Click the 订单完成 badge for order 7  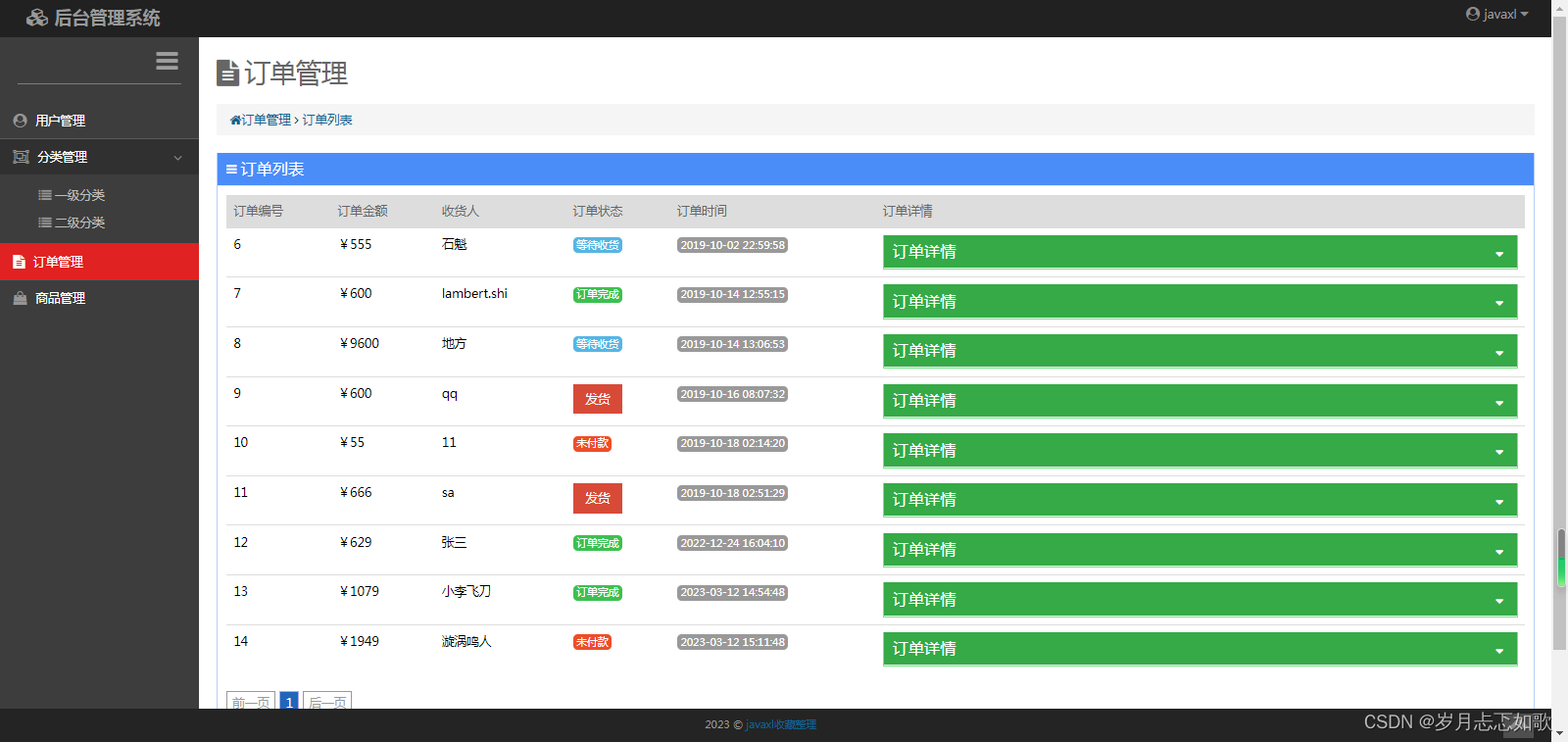(598, 294)
